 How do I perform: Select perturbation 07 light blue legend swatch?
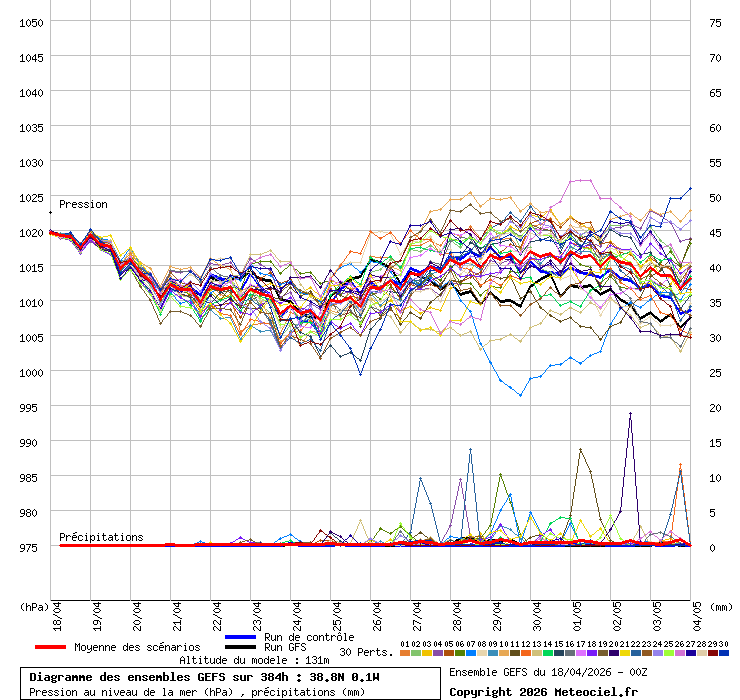pos(470,652)
